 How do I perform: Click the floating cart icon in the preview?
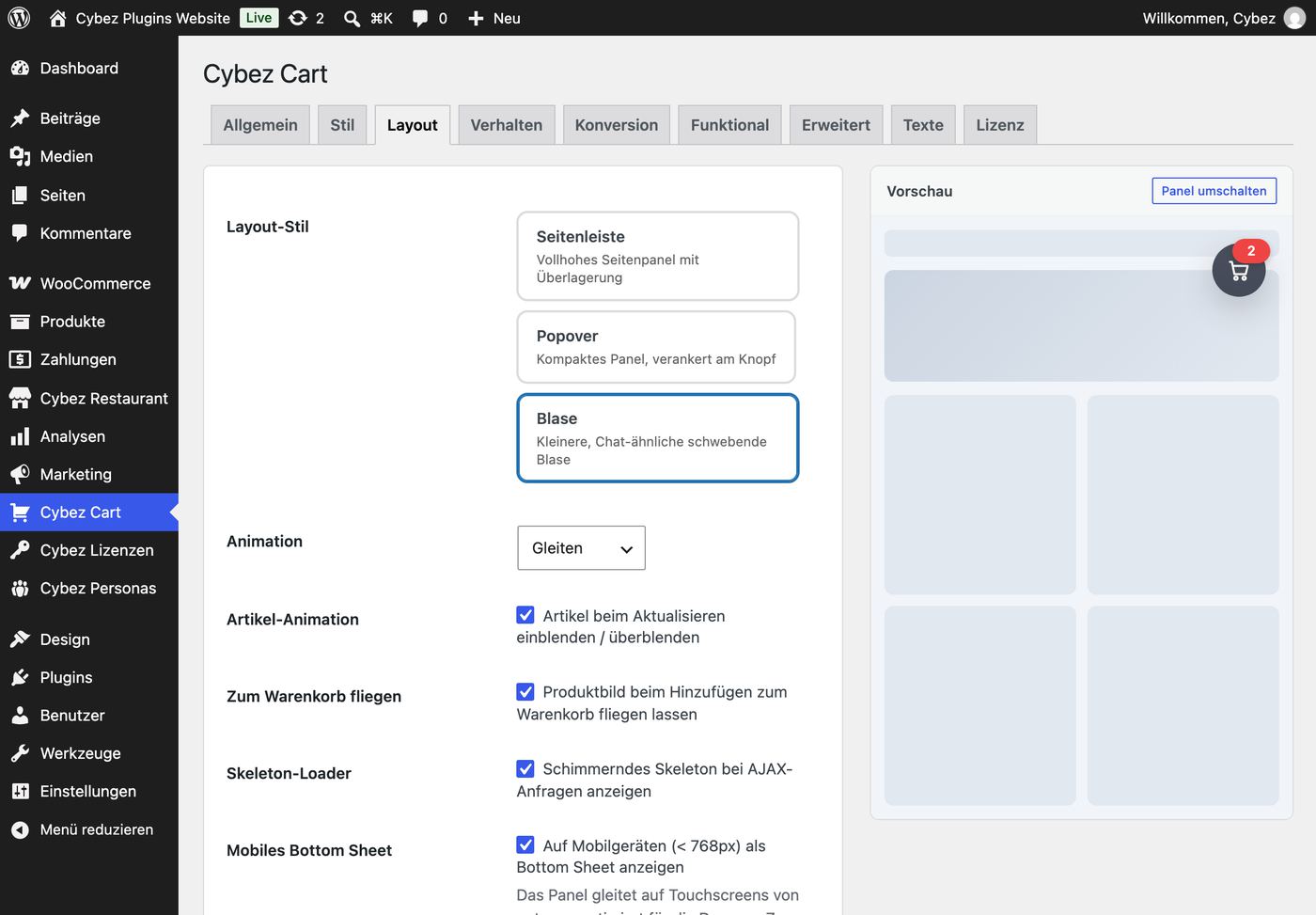[x=1239, y=271]
